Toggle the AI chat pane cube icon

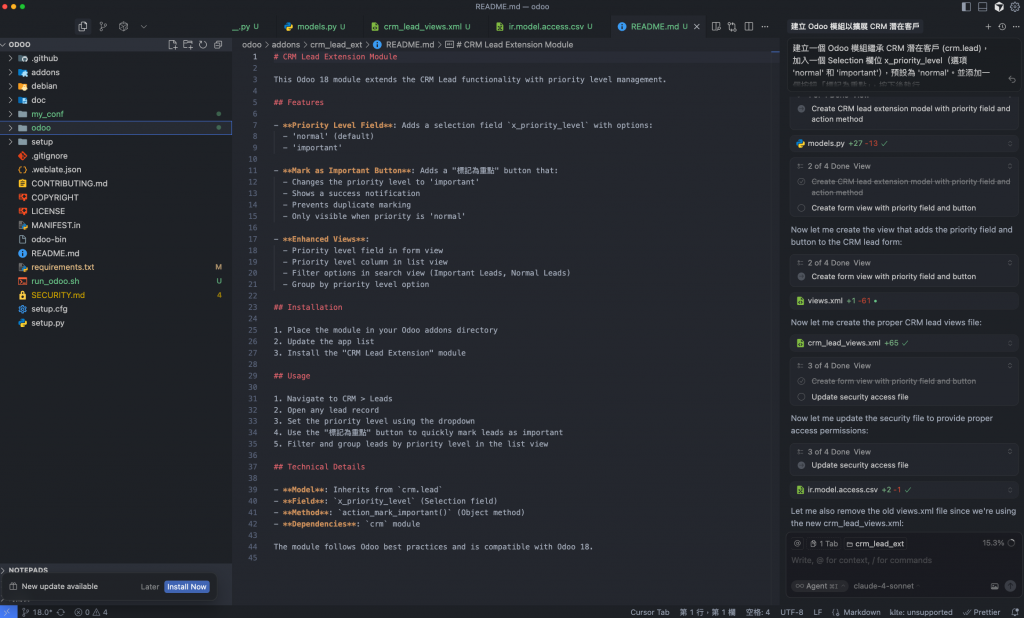999,7
